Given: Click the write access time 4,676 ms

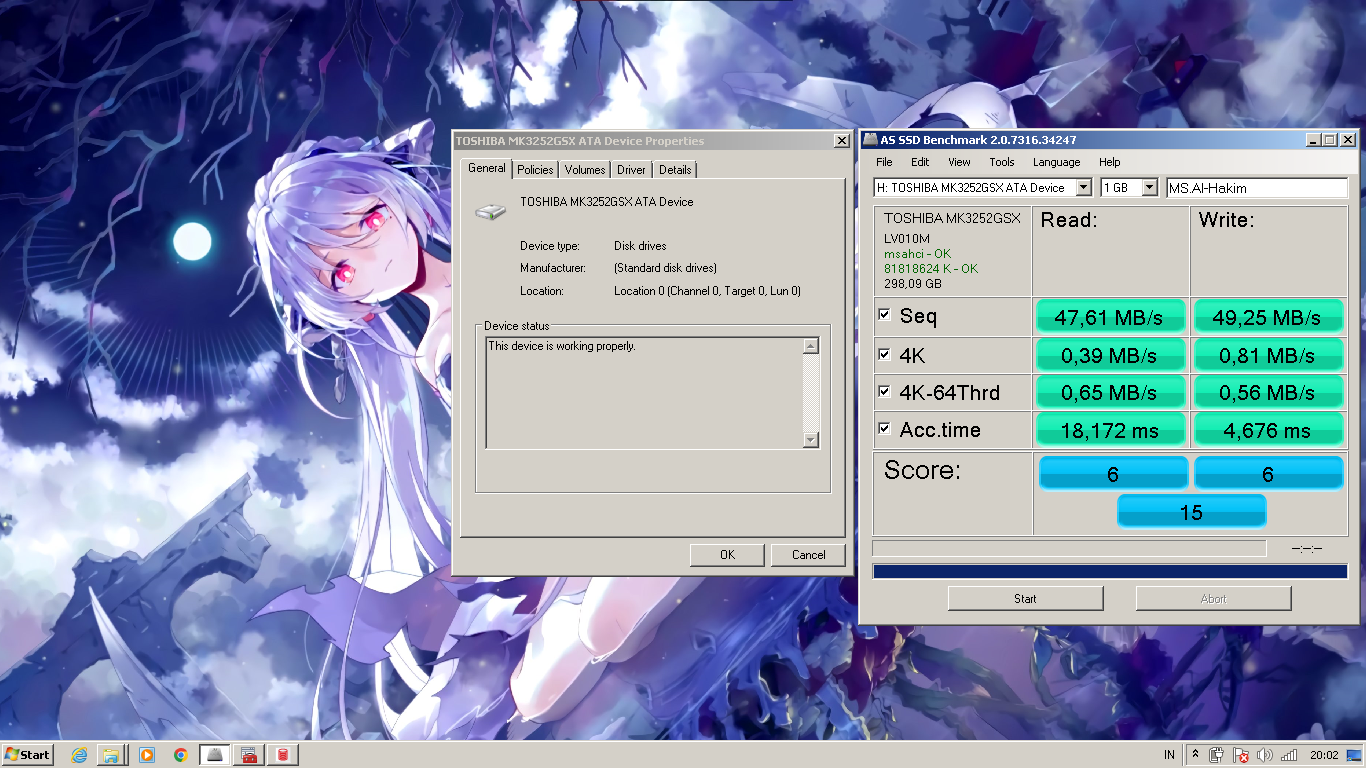Looking at the screenshot, I should coord(1267,429).
